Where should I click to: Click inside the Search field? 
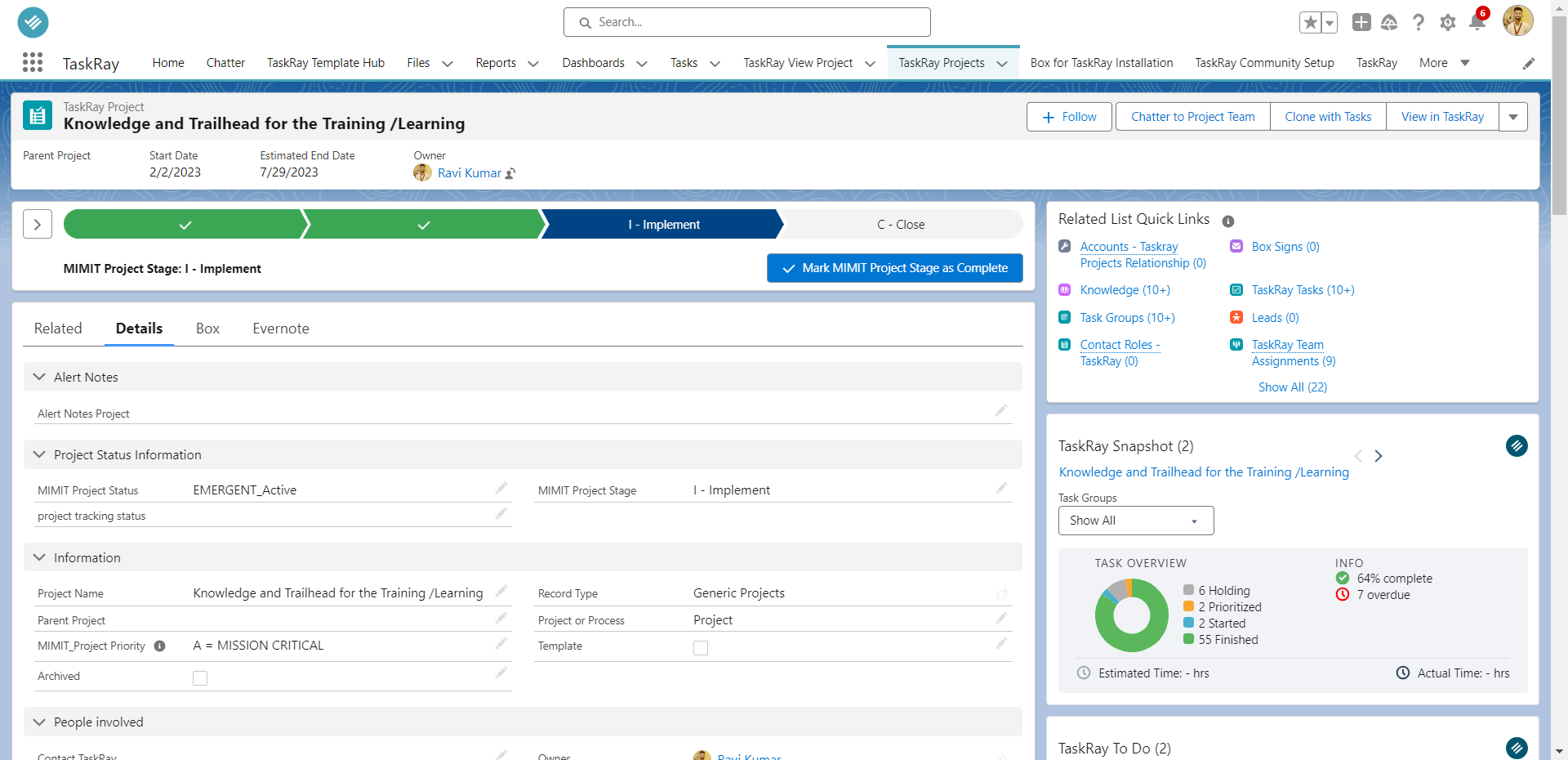coord(746,22)
